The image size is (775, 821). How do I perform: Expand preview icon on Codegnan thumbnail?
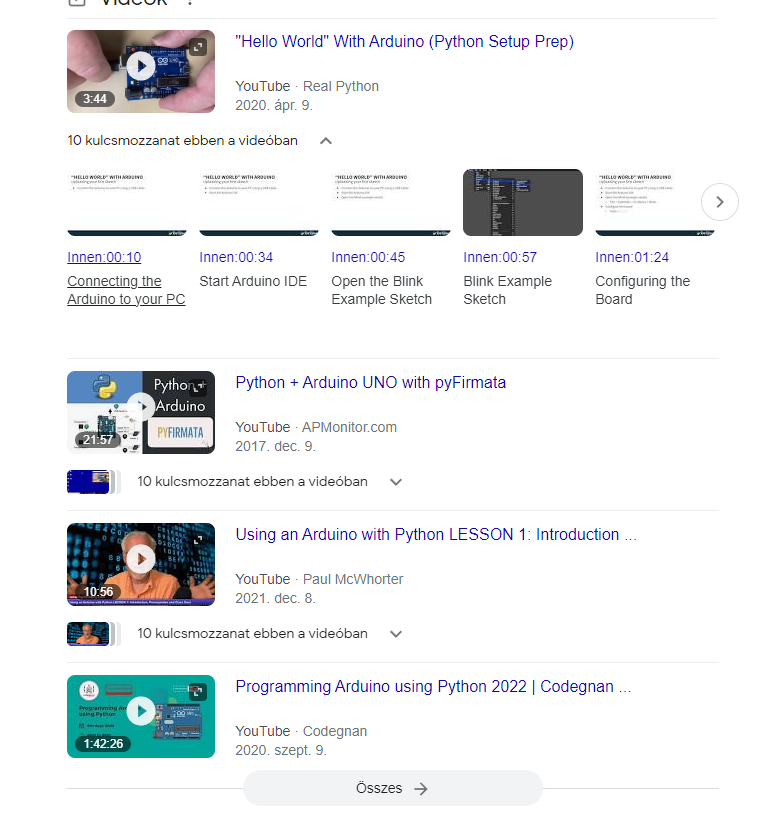197,692
